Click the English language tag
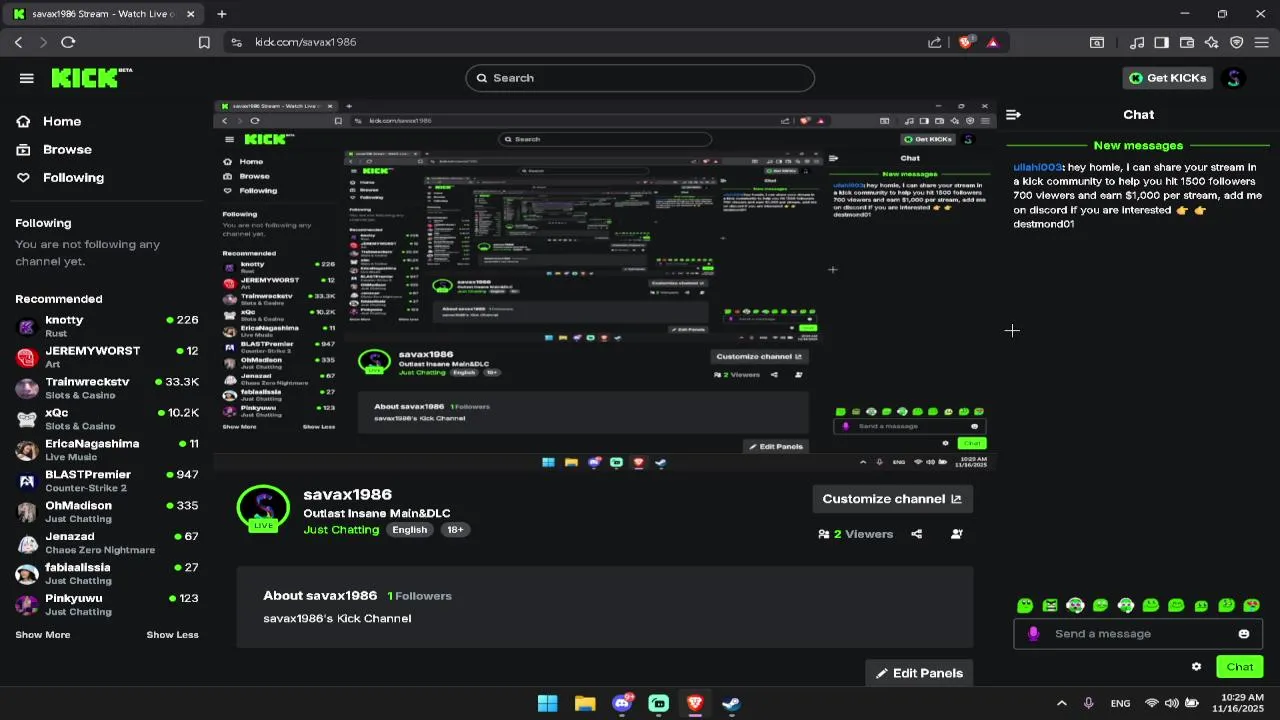This screenshot has height=720, width=1280. (x=409, y=530)
